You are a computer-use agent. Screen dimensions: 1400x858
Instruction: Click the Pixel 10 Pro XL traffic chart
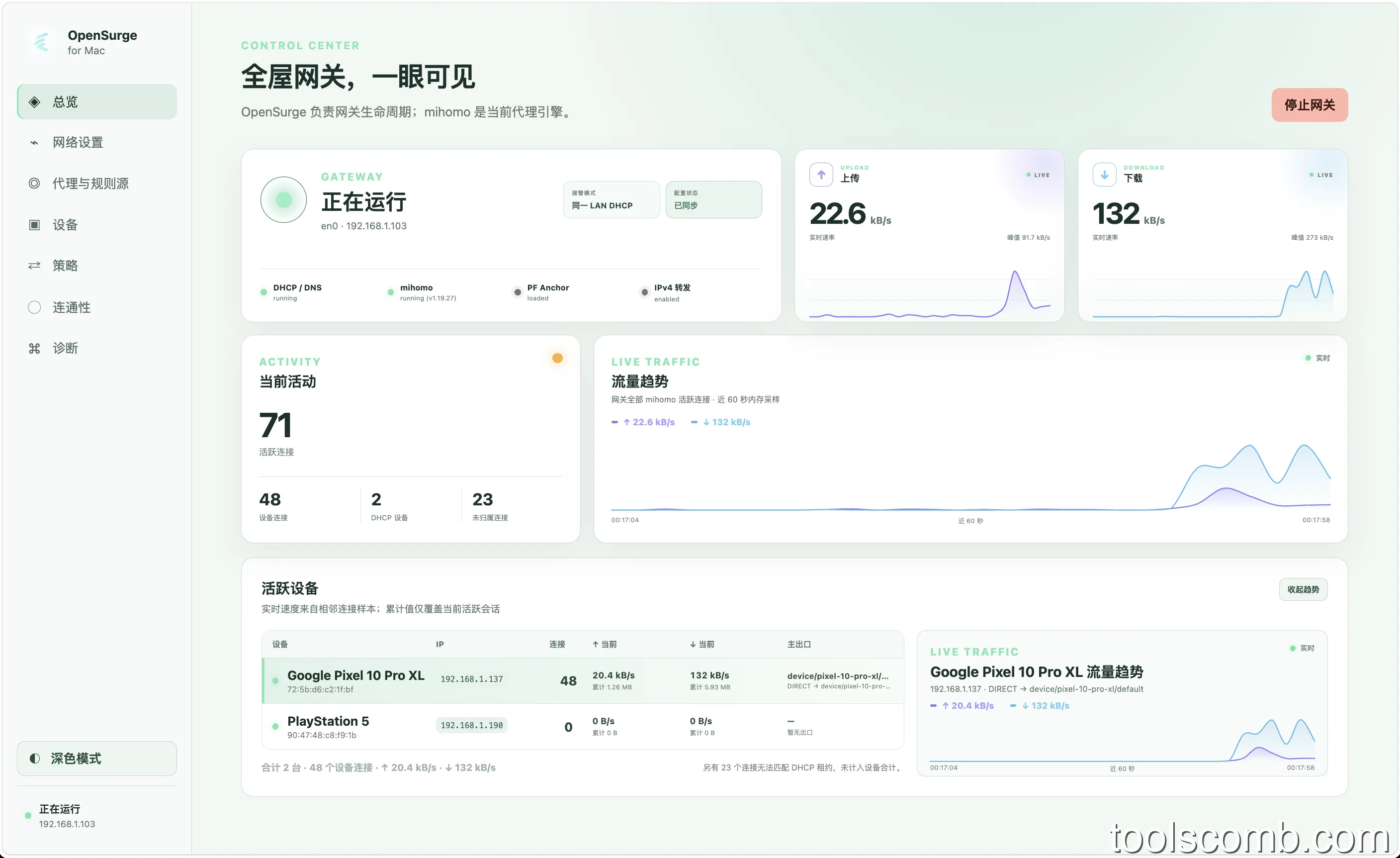pyautogui.click(x=1122, y=739)
